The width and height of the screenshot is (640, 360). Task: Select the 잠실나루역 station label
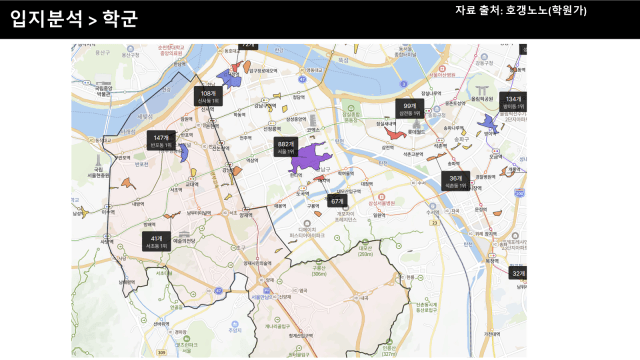431,93
